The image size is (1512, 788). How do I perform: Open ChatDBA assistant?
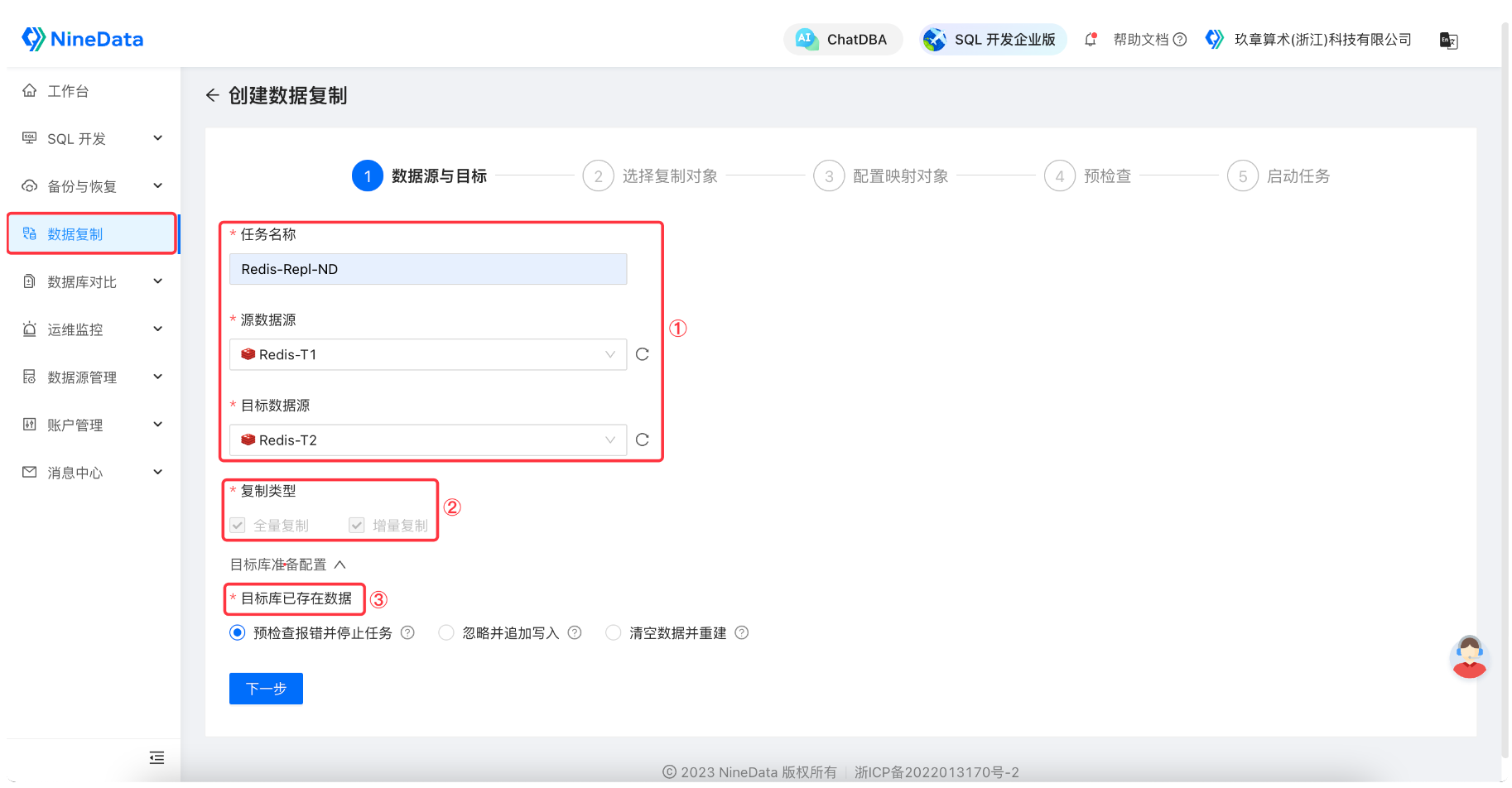click(x=842, y=39)
